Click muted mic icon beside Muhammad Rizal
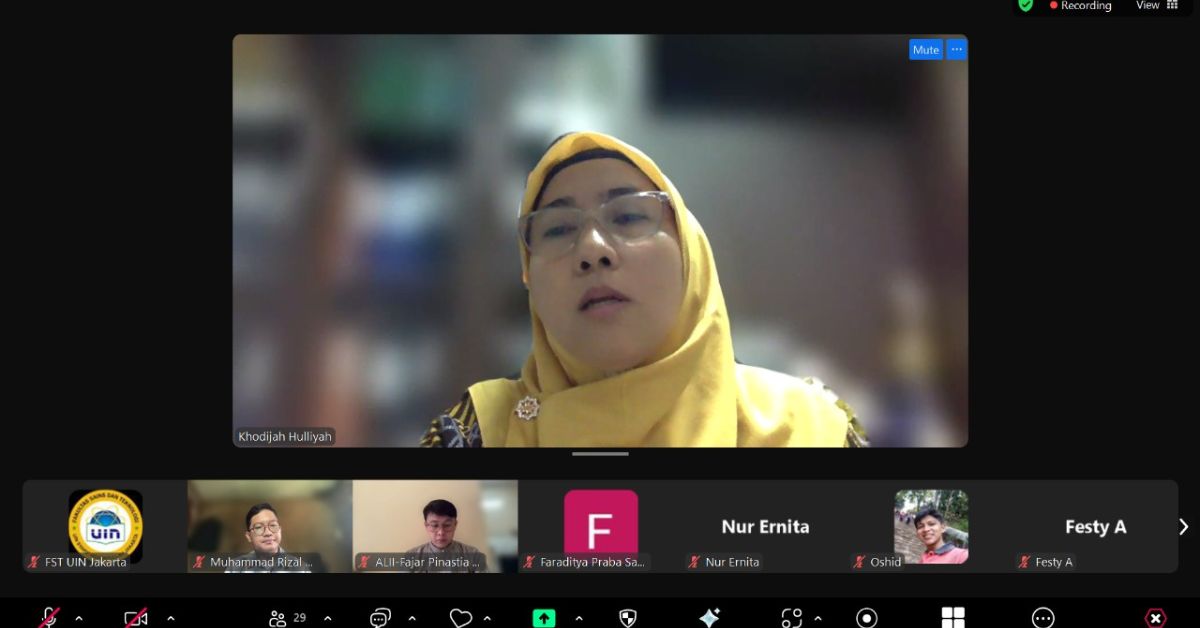Screen dimensions: 1200x628 coord(200,562)
